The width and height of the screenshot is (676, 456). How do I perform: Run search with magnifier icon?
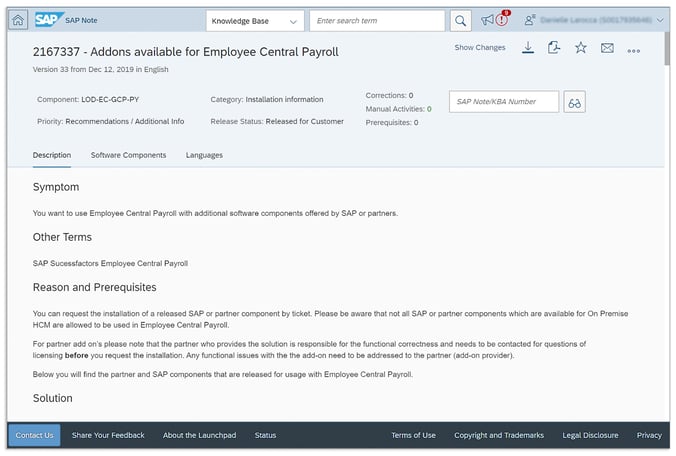(460, 21)
